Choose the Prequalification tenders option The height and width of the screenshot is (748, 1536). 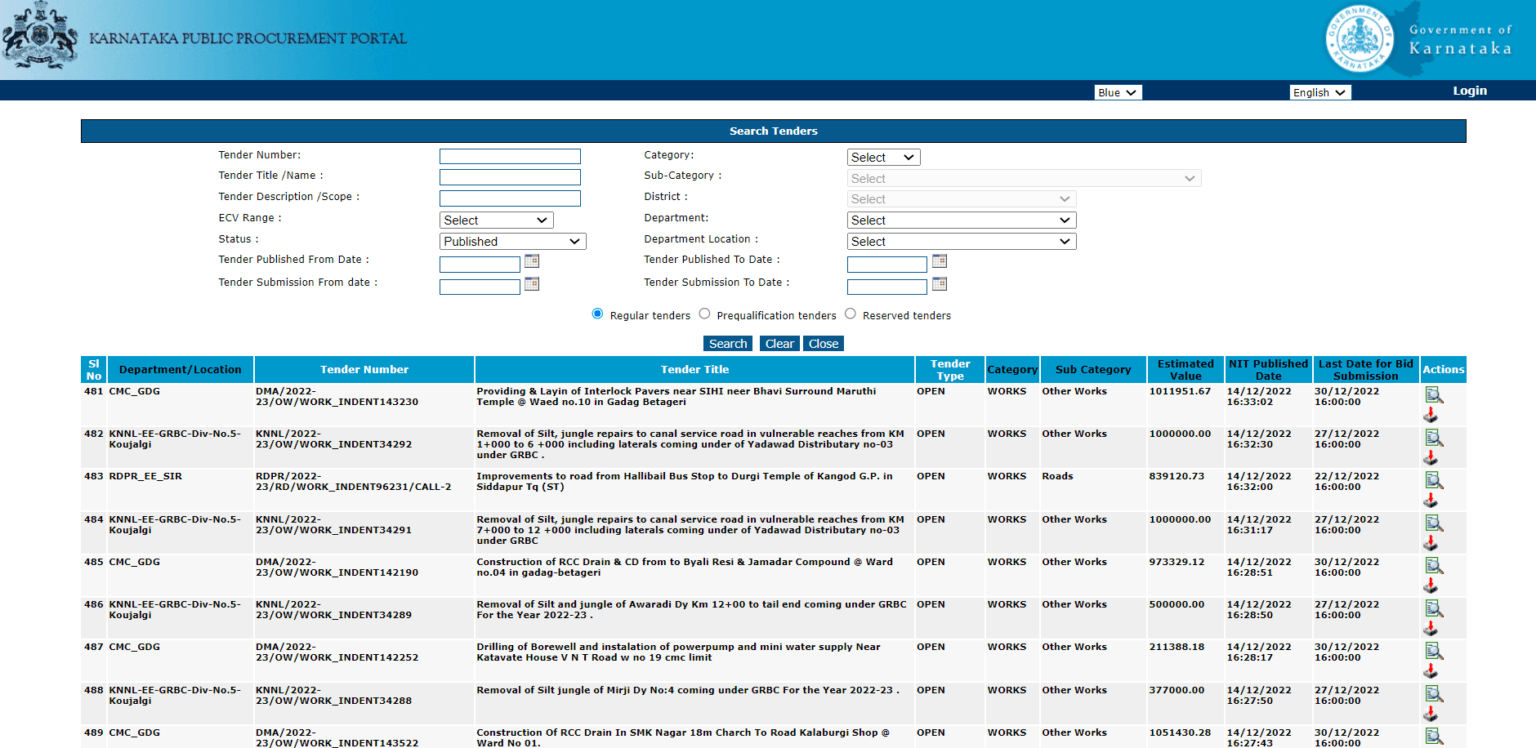click(705, 313)
